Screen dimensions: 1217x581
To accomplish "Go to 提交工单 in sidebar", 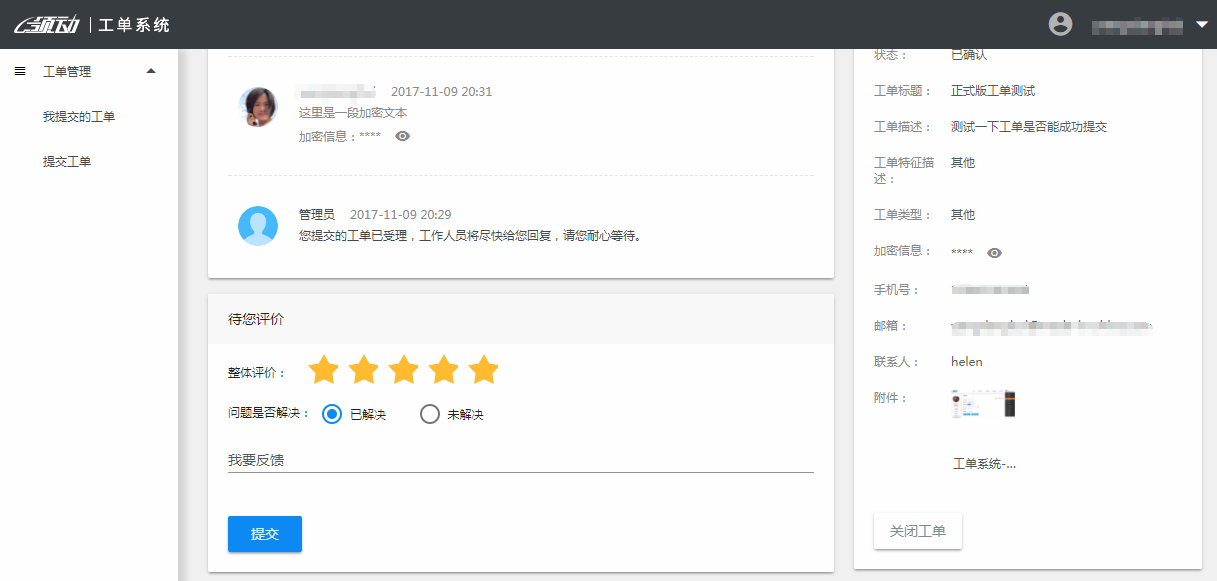I will 67,162.
